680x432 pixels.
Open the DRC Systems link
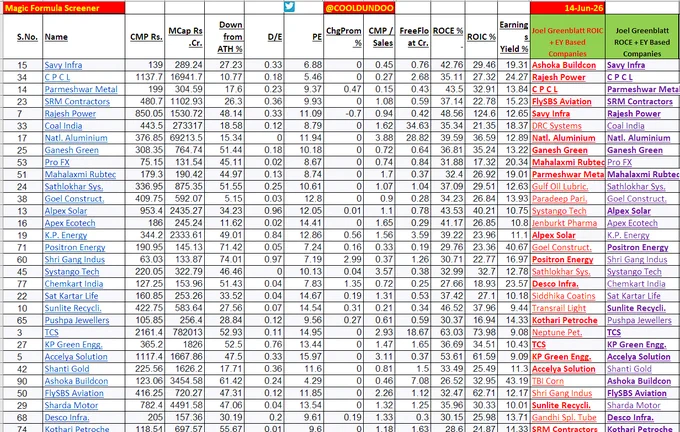tap(557, 126)
